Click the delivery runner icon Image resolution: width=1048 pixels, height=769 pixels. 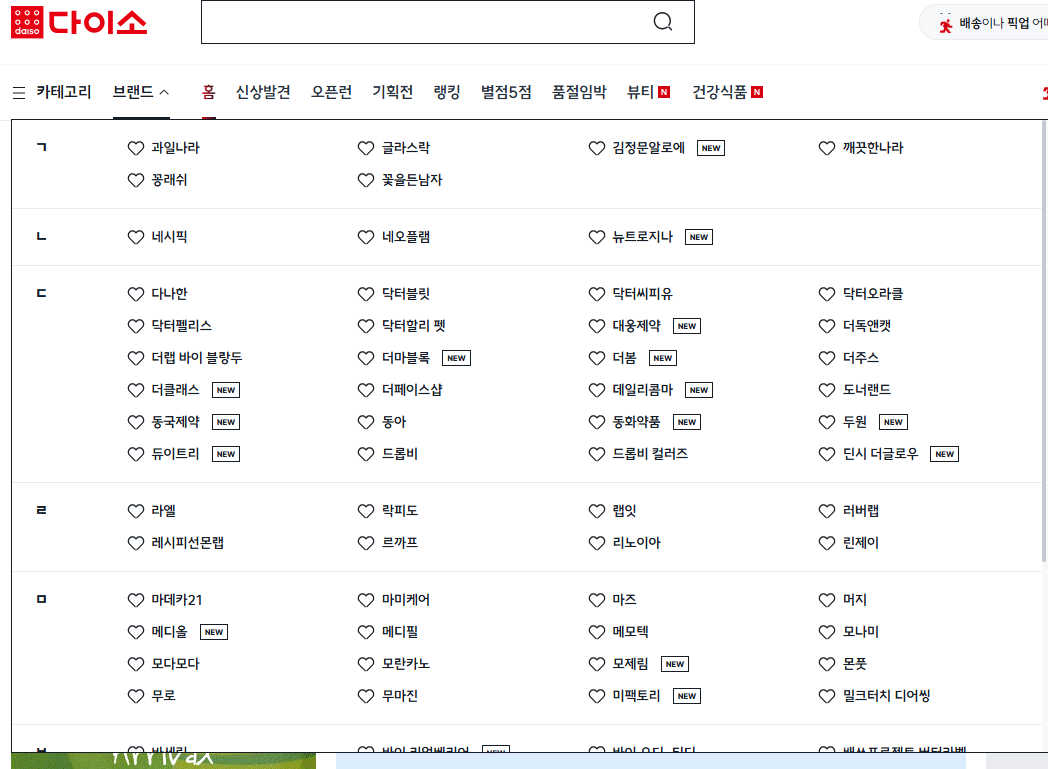click(x=945, y=23)
